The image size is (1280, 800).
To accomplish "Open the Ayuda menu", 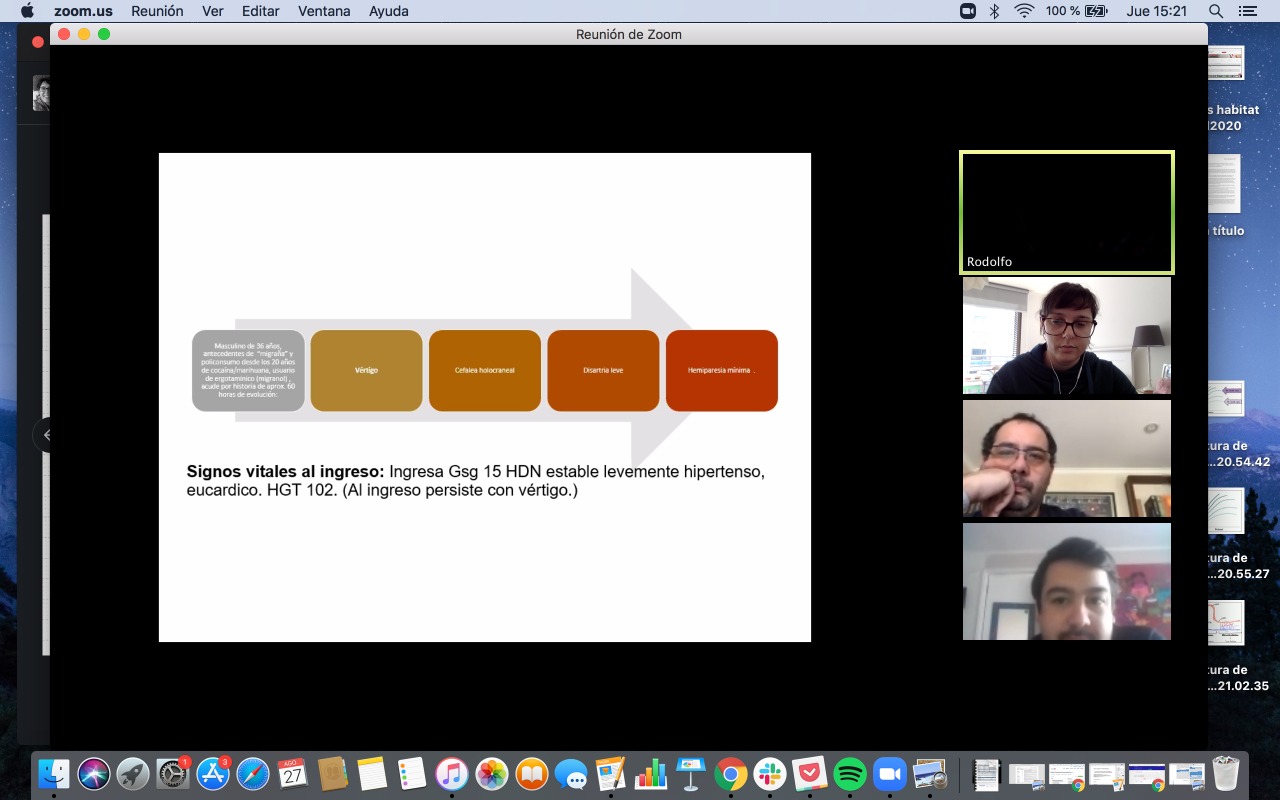I will (x=389, y=11).
